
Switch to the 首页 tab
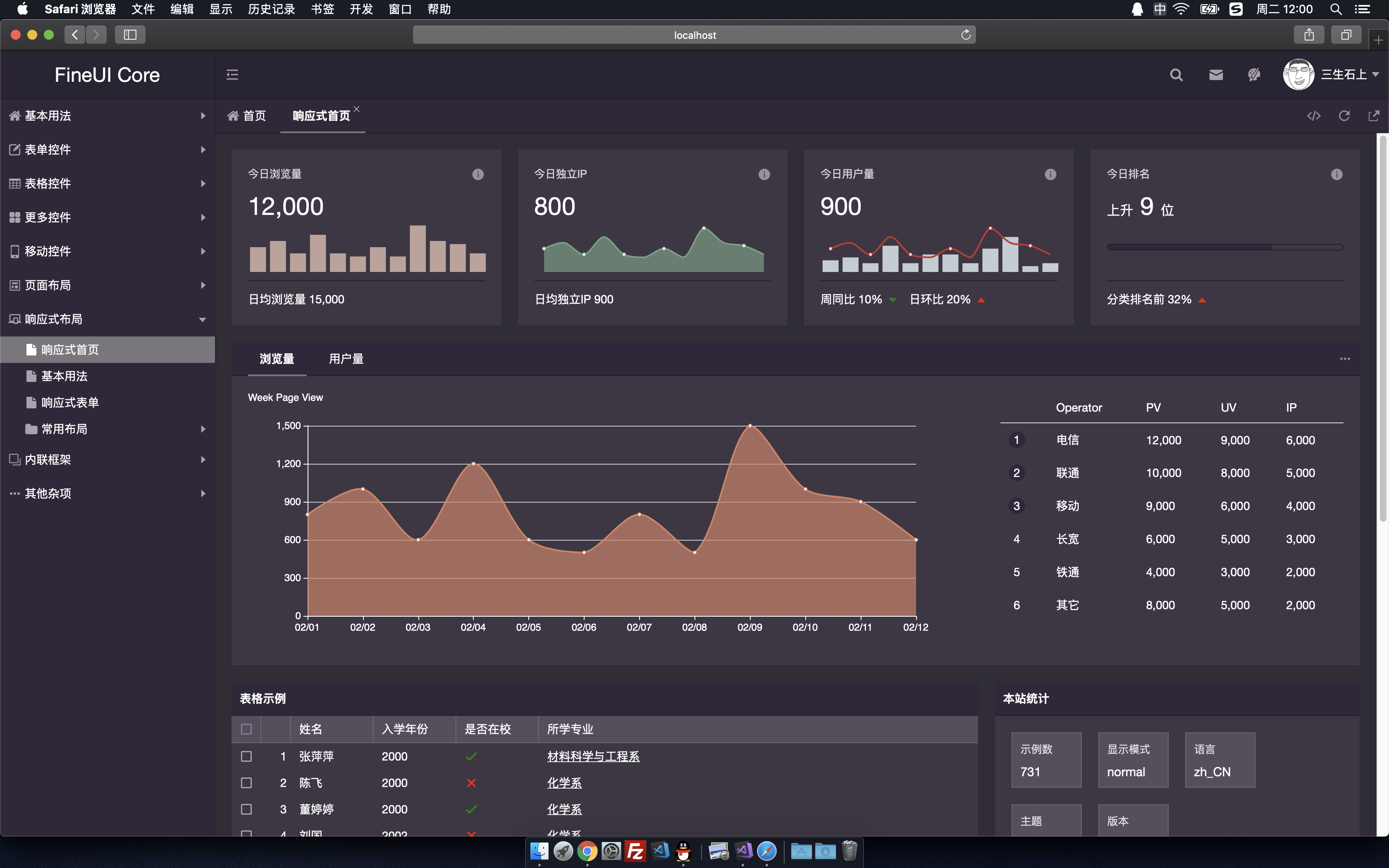247,116
